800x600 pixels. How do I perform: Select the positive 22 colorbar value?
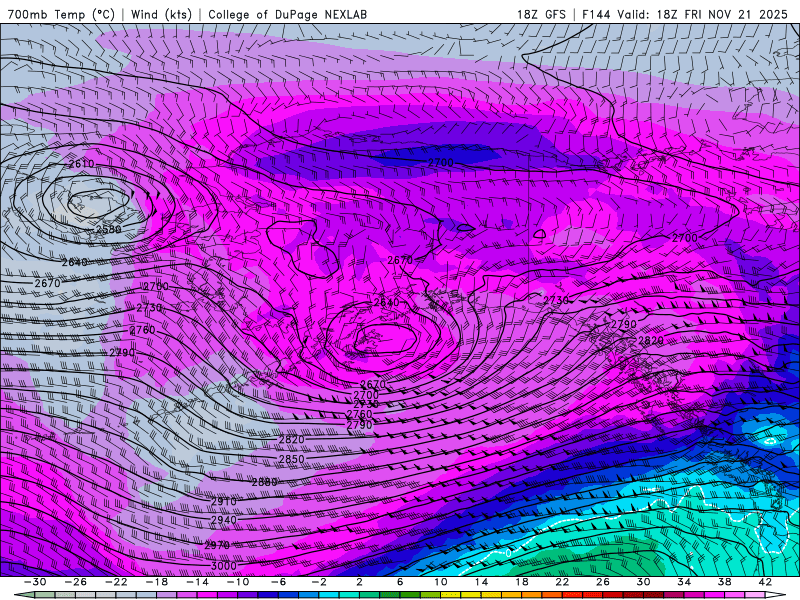coord(562,582)
